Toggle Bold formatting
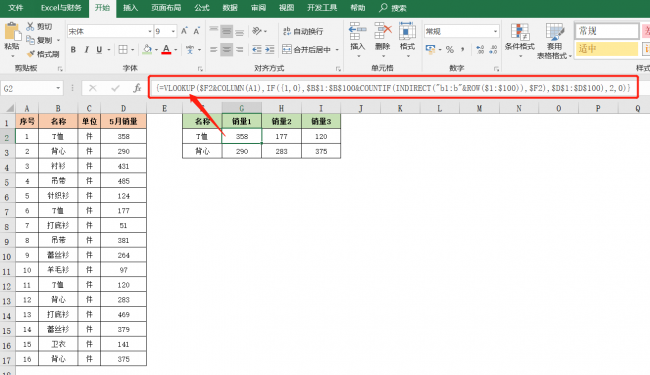The width and height of the screenshot is (650, 375). [x=73, y=50]
